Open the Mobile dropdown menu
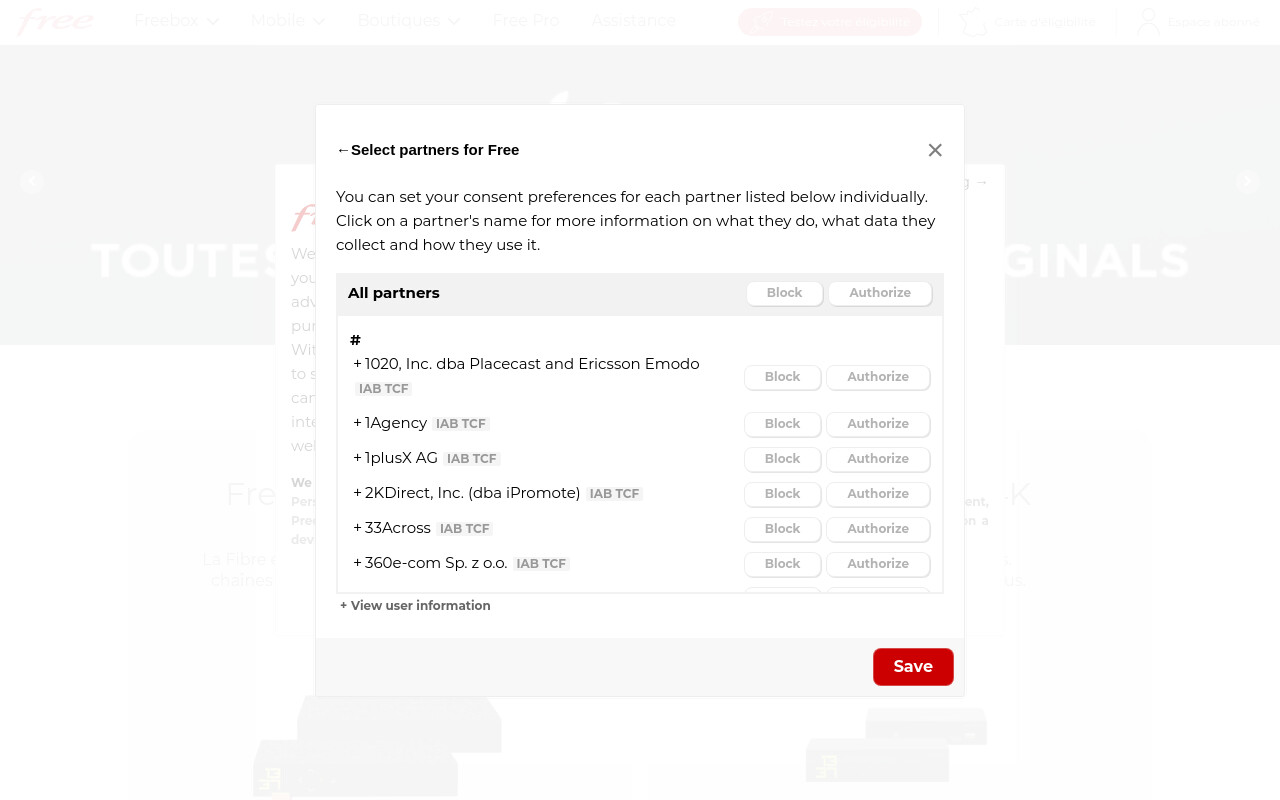The image size is (1280, 800). coord(288,21)
